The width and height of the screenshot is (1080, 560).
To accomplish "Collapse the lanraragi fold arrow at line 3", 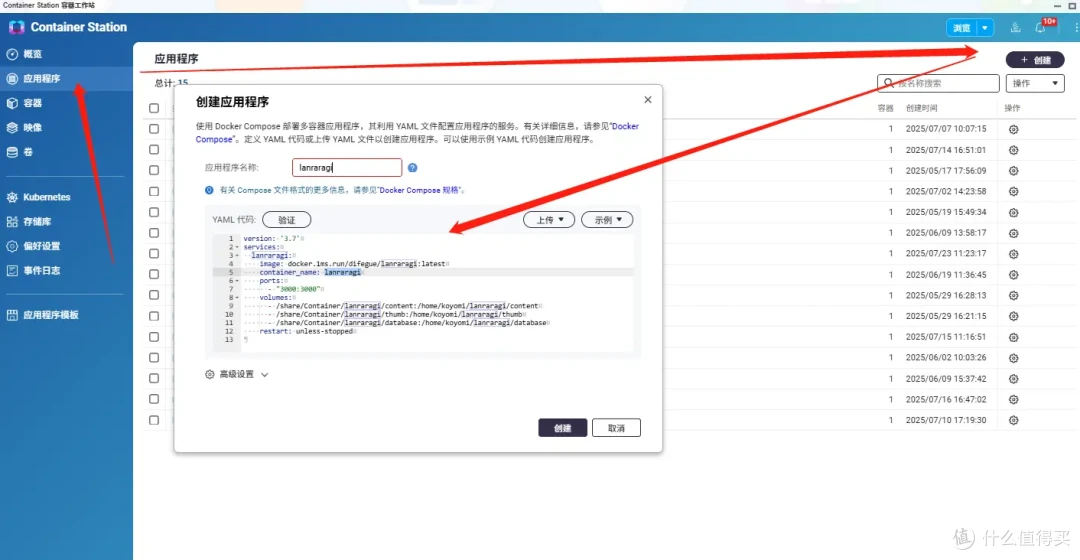I will [x=238, y=256].
